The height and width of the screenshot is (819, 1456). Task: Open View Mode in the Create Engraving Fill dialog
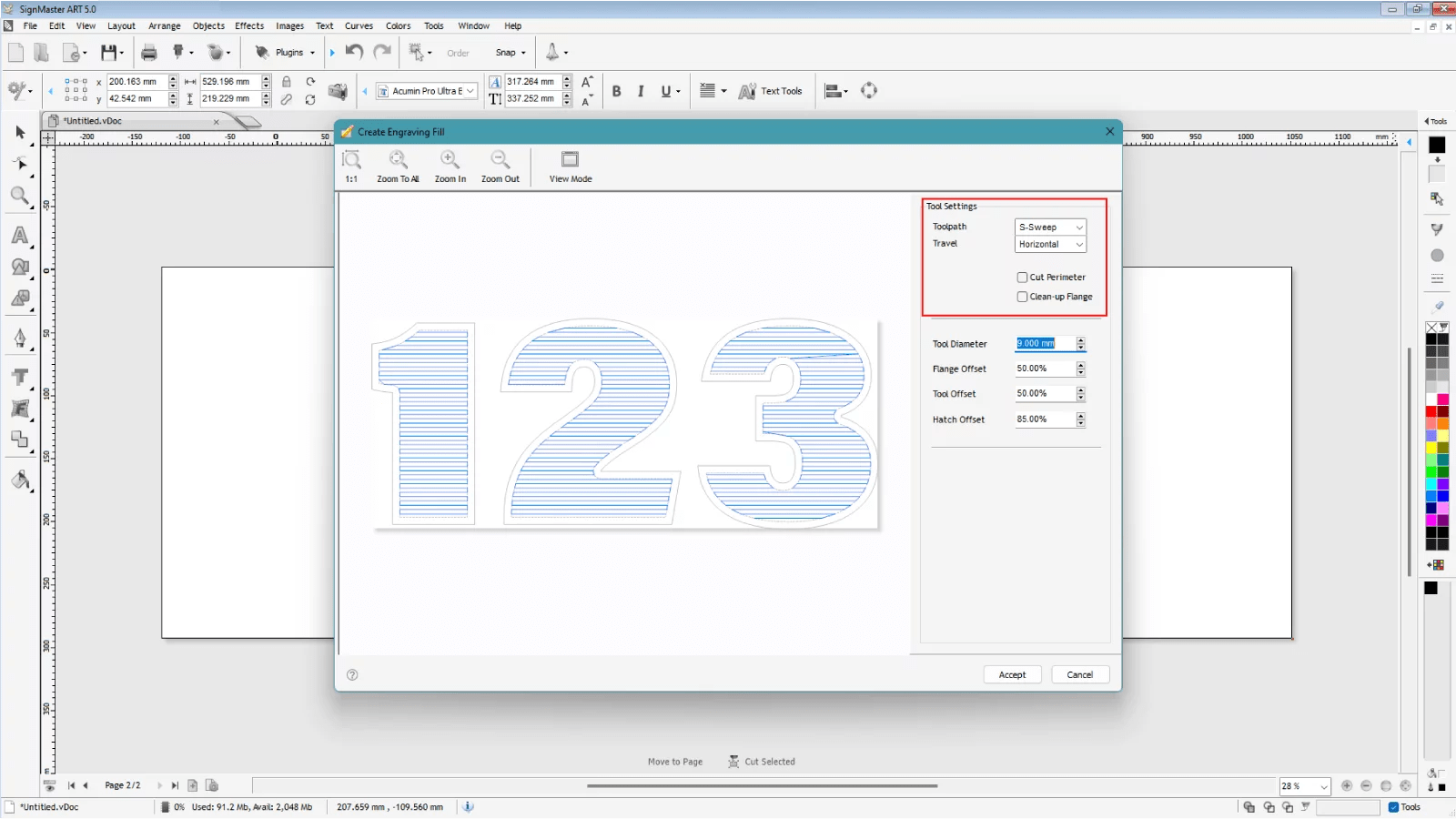(x=569, y=164)
